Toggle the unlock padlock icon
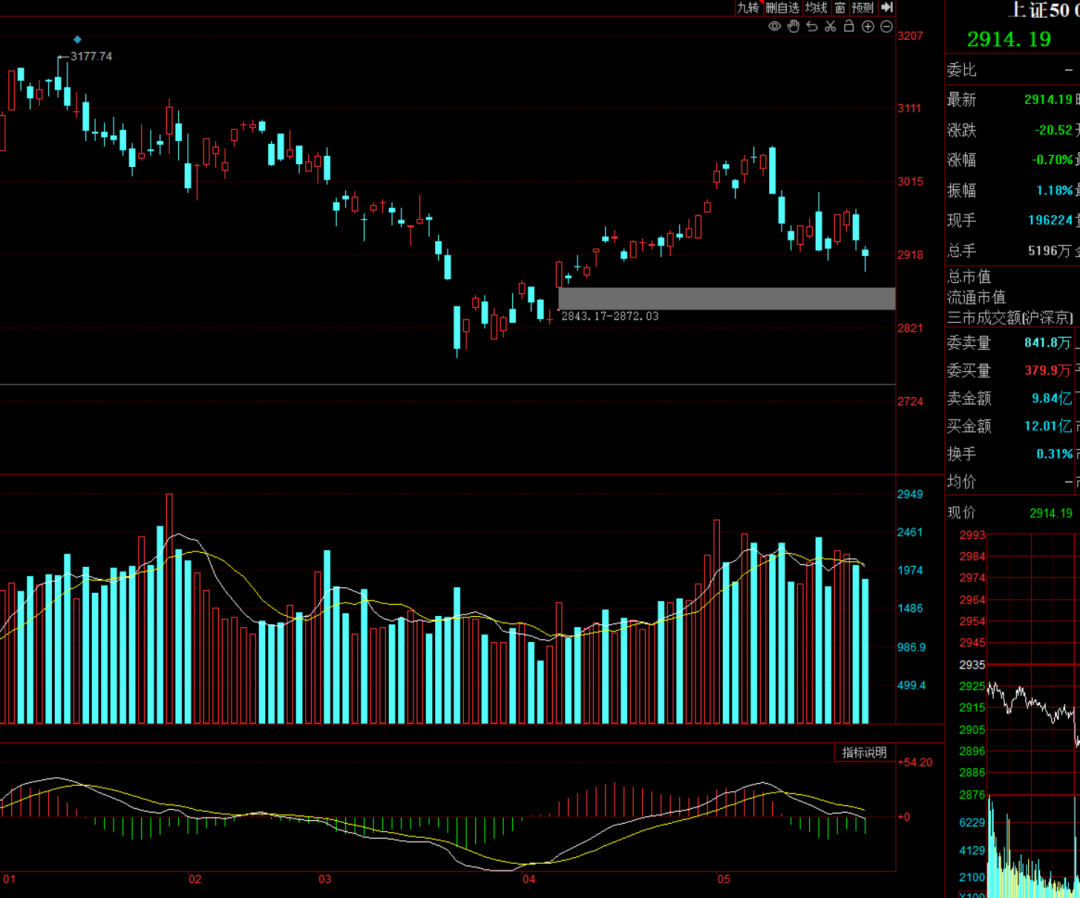The image size is (1080, 898). click(x=849, y=26)
